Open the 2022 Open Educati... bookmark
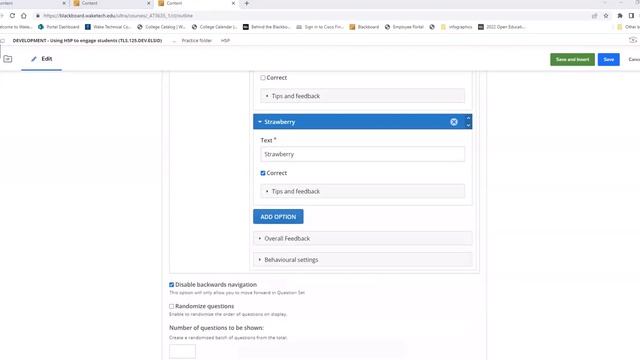Screen dimensions: 640x360 pyautogui.click(x=502, y=27)
